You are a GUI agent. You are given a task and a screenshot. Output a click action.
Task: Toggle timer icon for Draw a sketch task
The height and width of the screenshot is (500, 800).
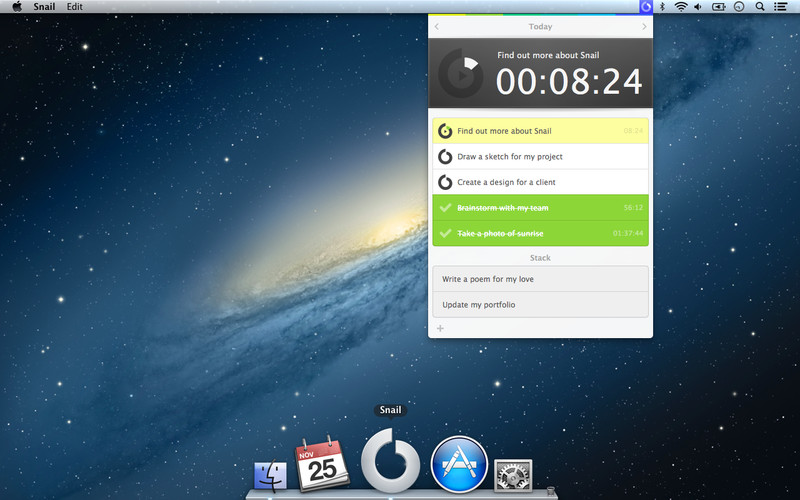(x=445, y=157)
